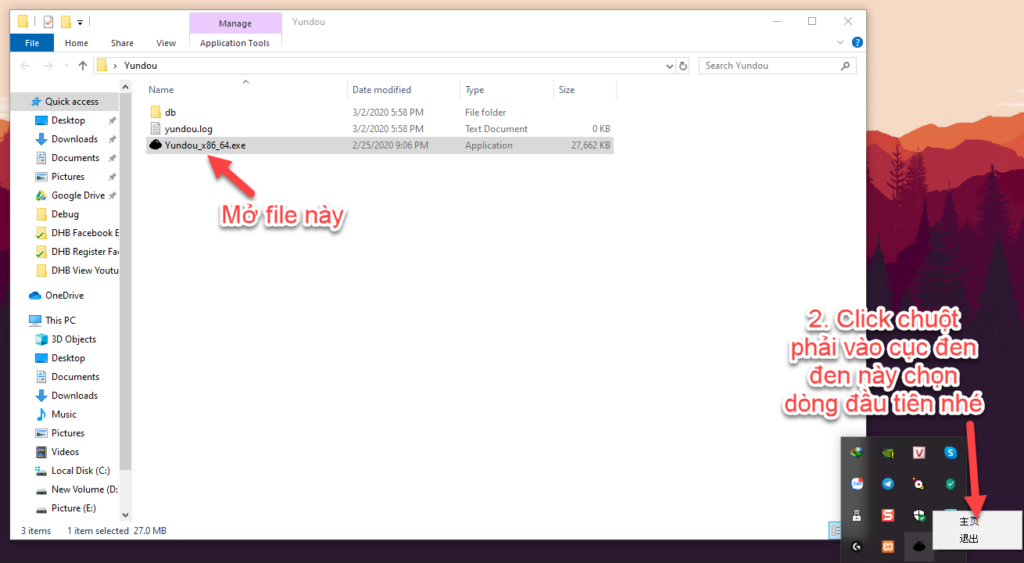Open Local Disk (C:)
This screenshot has height=563, width=1024.
click(80, 470)
